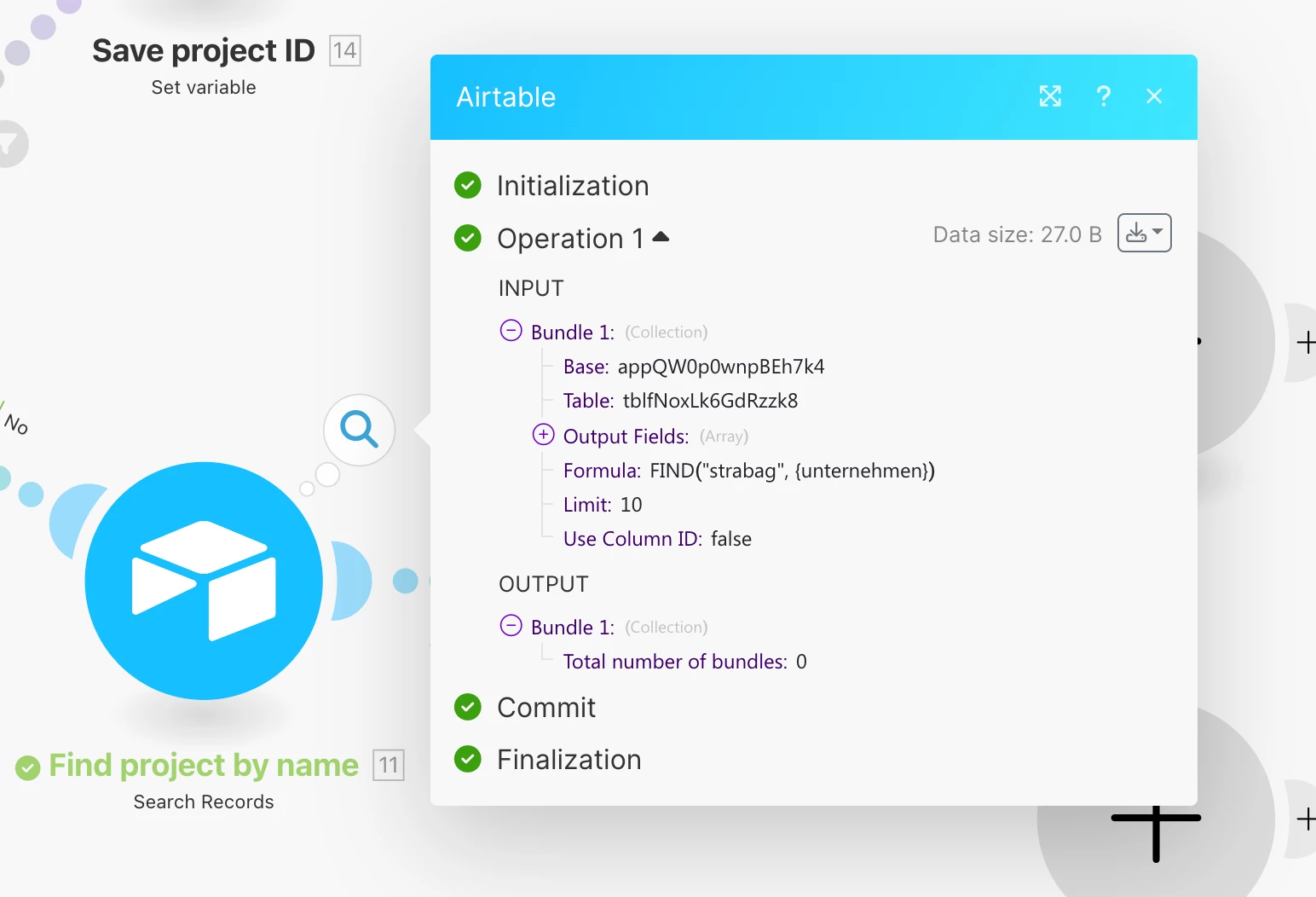Click the Data size 27.0 B label
Screen dimensions: 1316x897
coord(1018,234)
